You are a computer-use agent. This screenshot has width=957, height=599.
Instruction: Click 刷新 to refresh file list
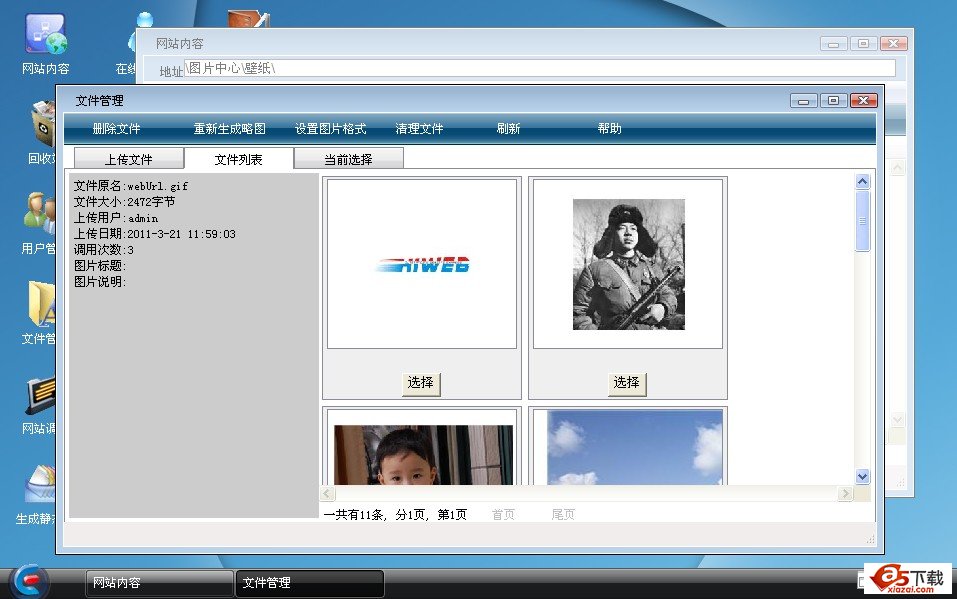[x=508, y=129]
